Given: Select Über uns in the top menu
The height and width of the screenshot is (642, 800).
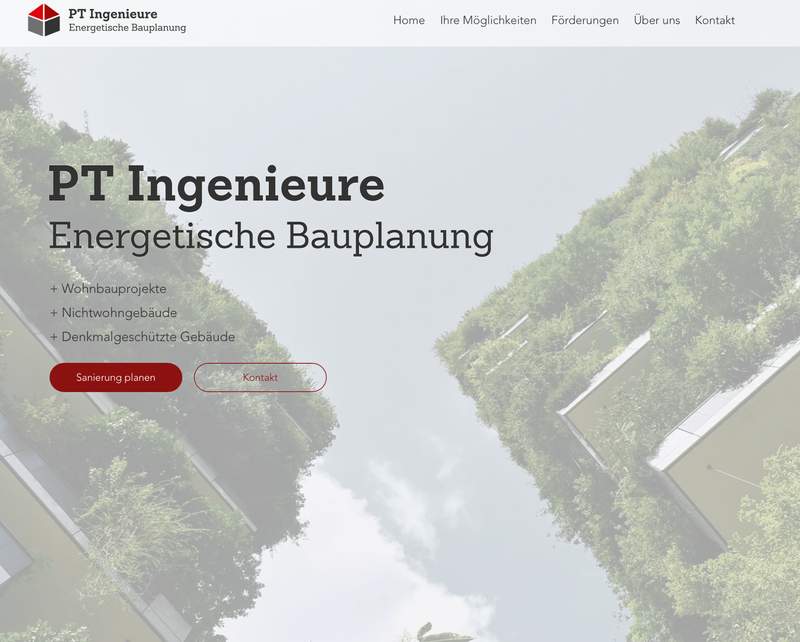Looking at the screenshot, I should pos(656,20).
